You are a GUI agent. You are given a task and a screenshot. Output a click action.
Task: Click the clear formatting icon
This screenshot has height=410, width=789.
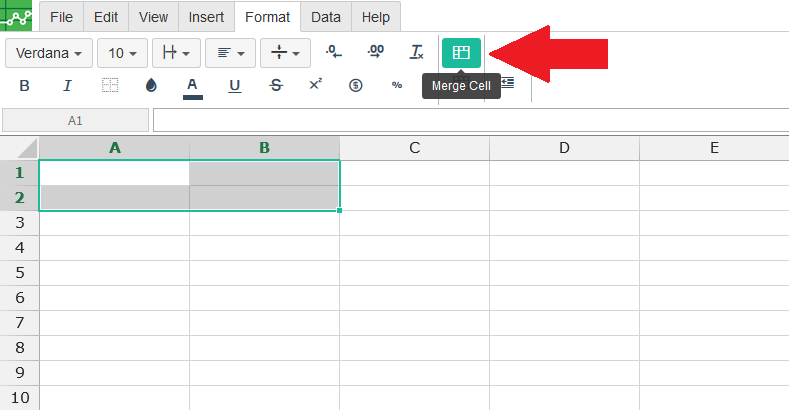(417, 52)
